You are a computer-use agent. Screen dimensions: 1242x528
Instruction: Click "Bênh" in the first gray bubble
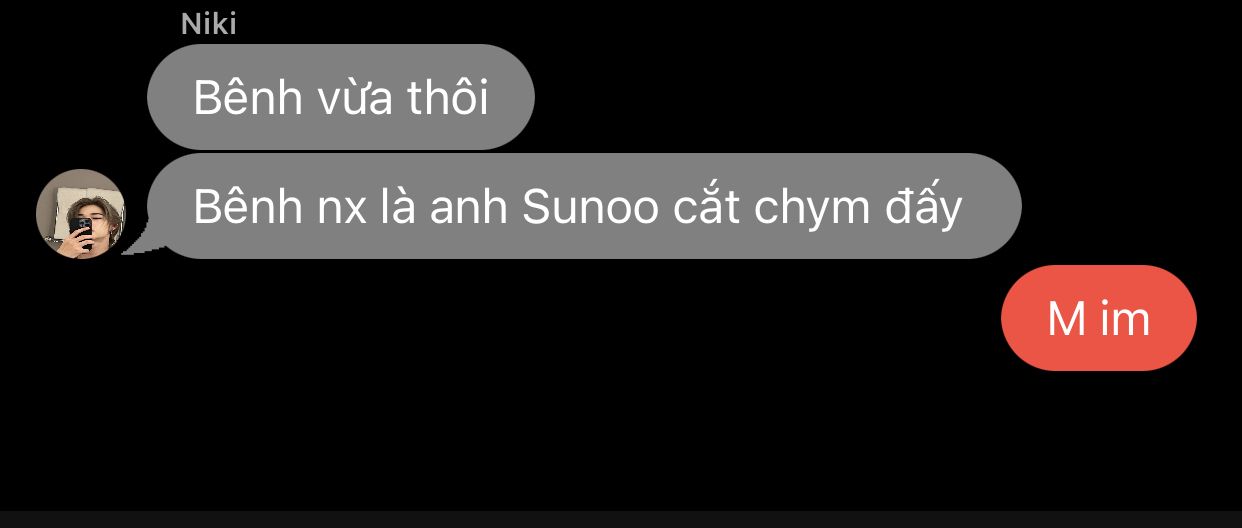pyautogui.click(x=247, y=98)
